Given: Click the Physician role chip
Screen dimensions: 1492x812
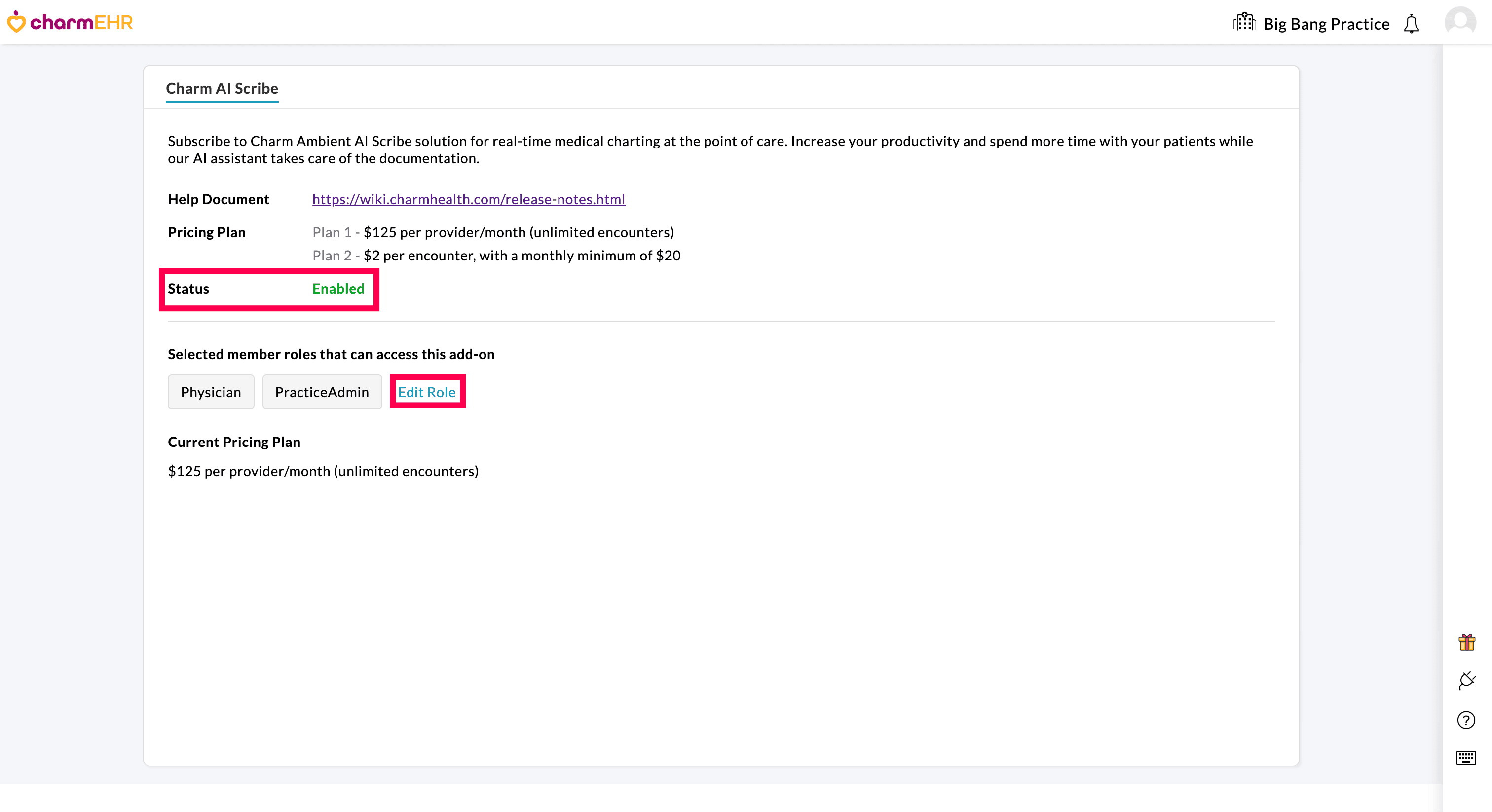Looking at the screenshot, I should 211,392.
